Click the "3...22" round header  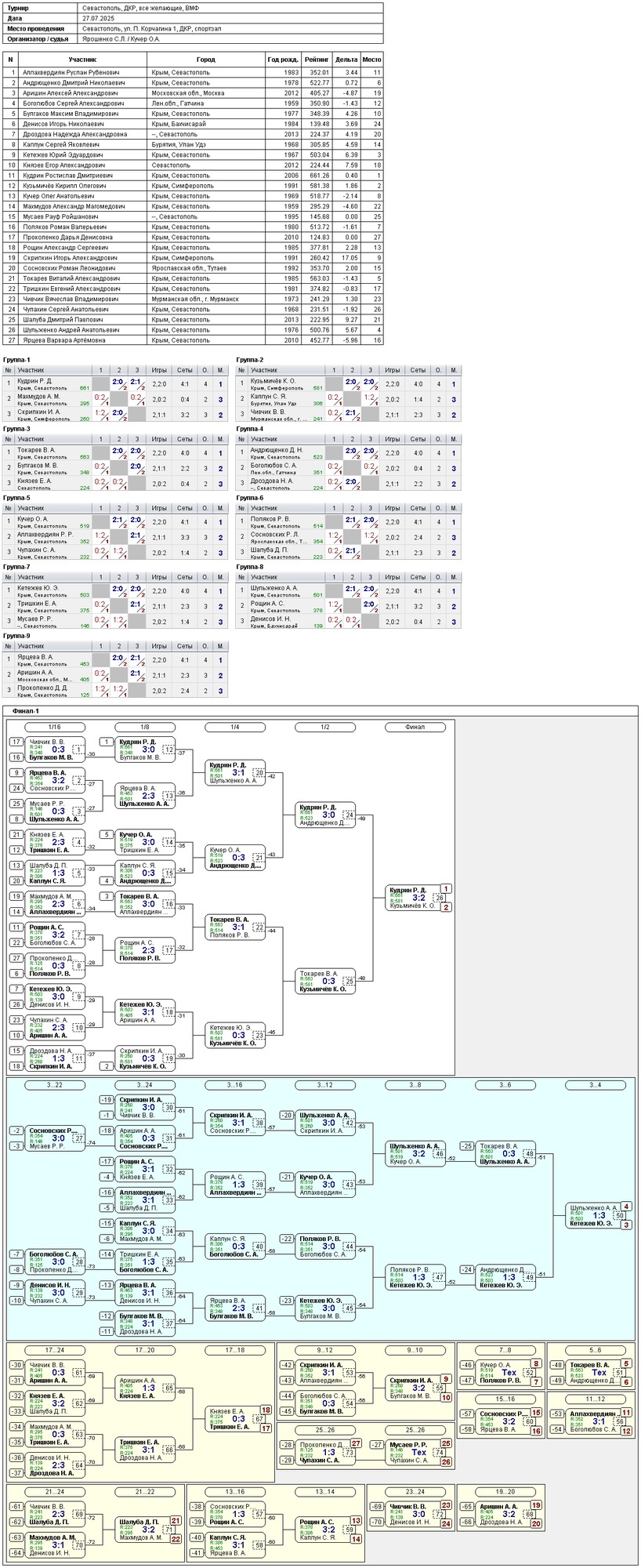coord(55,1085)
